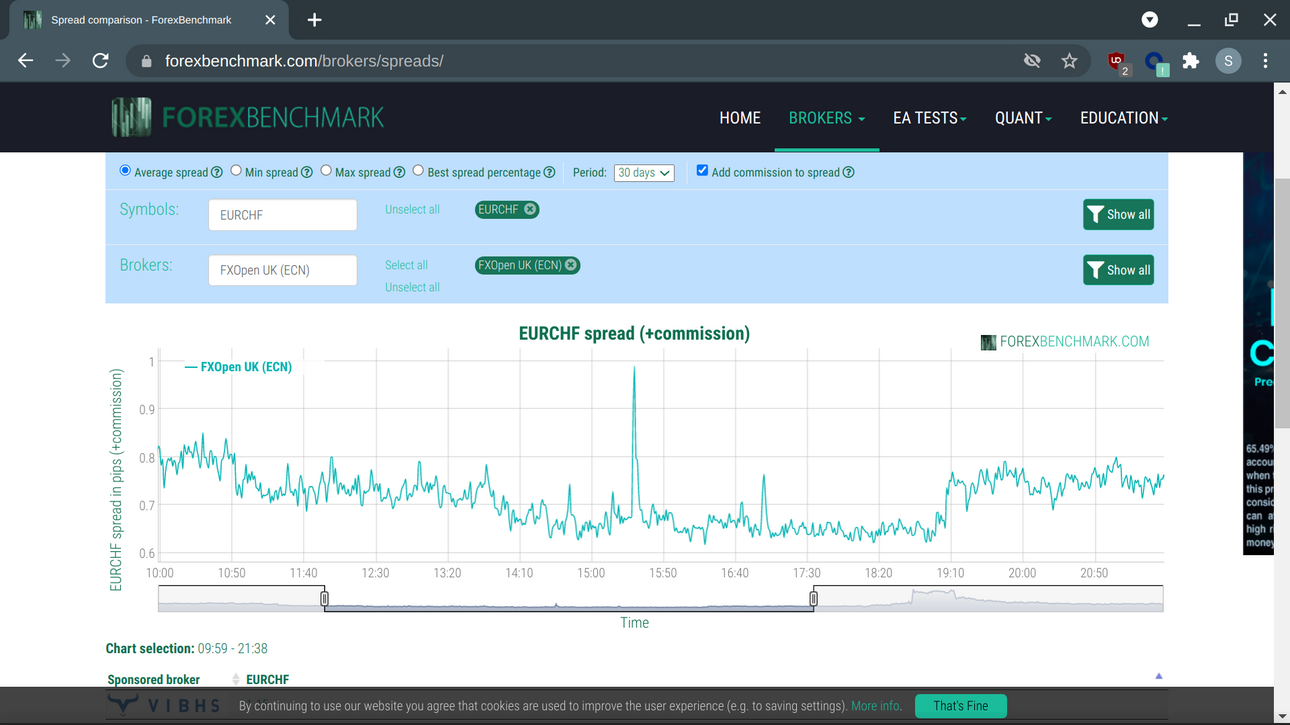Bookmark this page with the star icon
This screenshot has height=725, width=1290.
(1069, 61)
